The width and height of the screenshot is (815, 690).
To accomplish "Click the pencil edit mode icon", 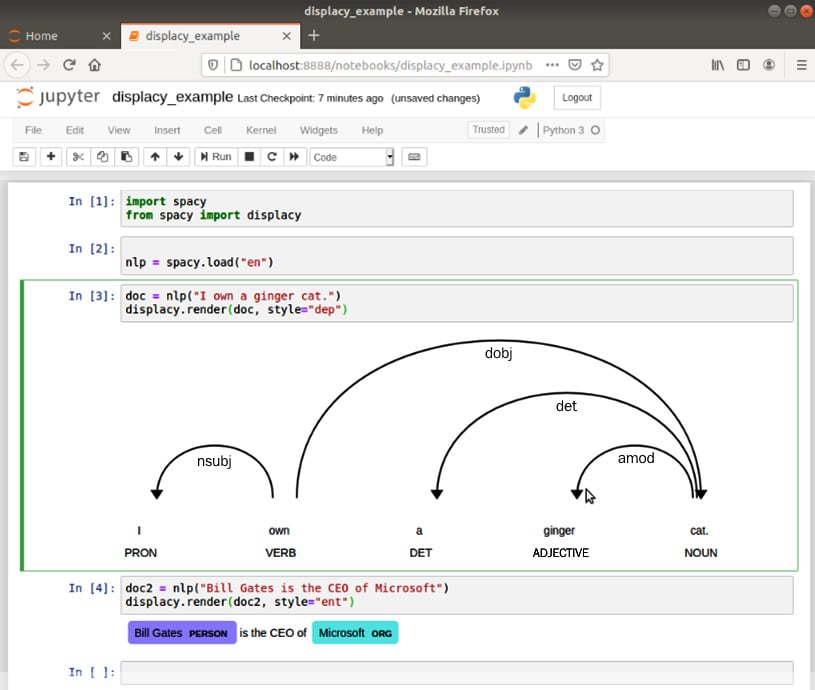I will tap(523, 130).
